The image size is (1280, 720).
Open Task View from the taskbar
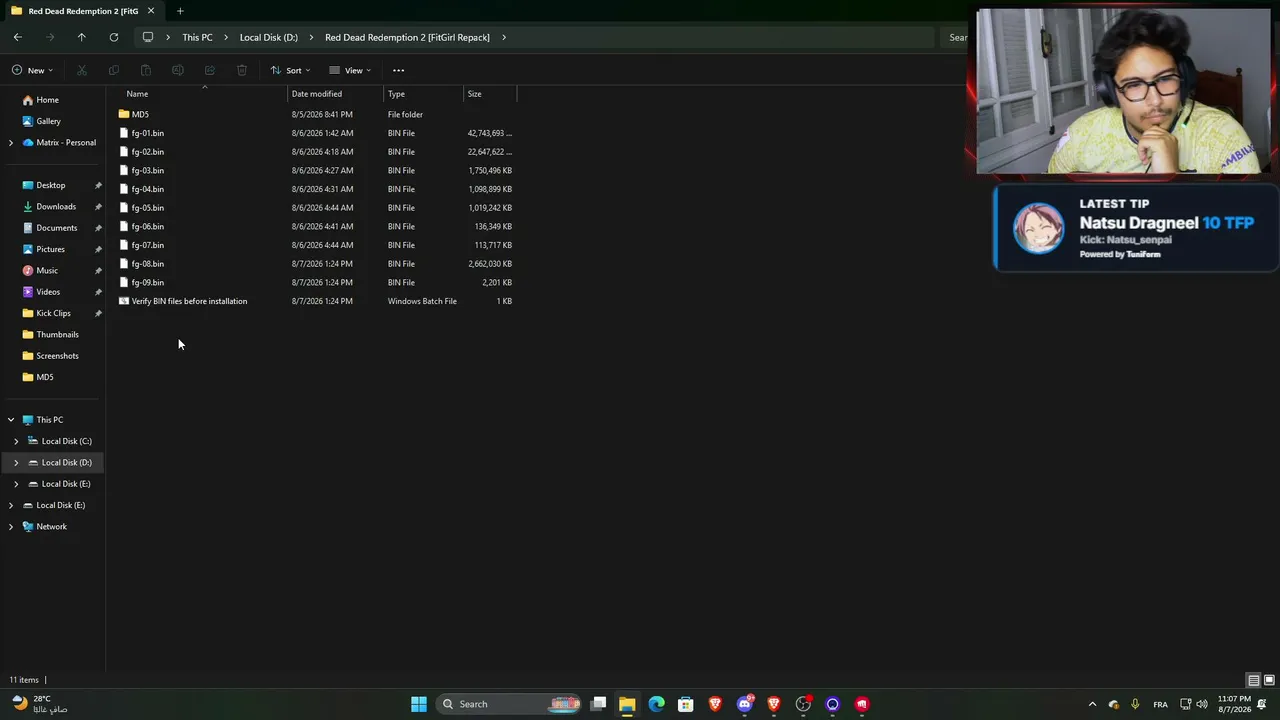[598, 704]
